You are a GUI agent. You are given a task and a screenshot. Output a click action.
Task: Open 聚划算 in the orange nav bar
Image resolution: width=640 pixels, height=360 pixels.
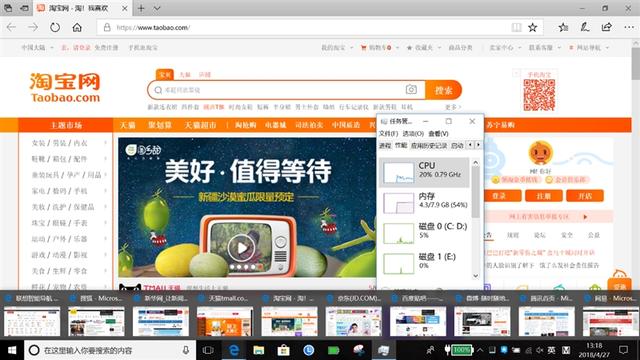pos(160,125)
